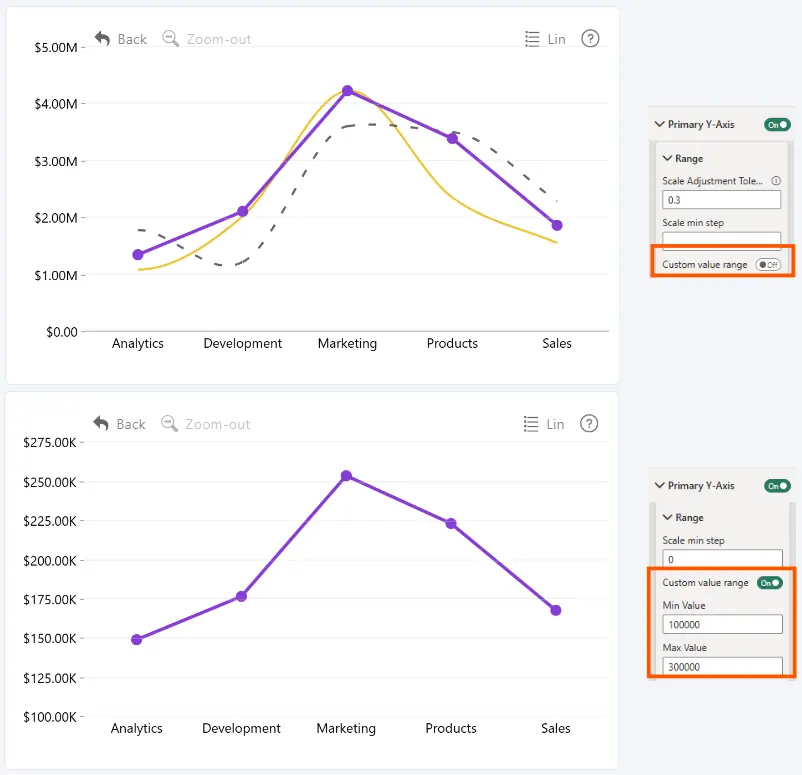Image resolution: width=802 pixels, height=775 pixels.
Task: Click the Scale min step field showing 0
Action: tap(722, 559)
